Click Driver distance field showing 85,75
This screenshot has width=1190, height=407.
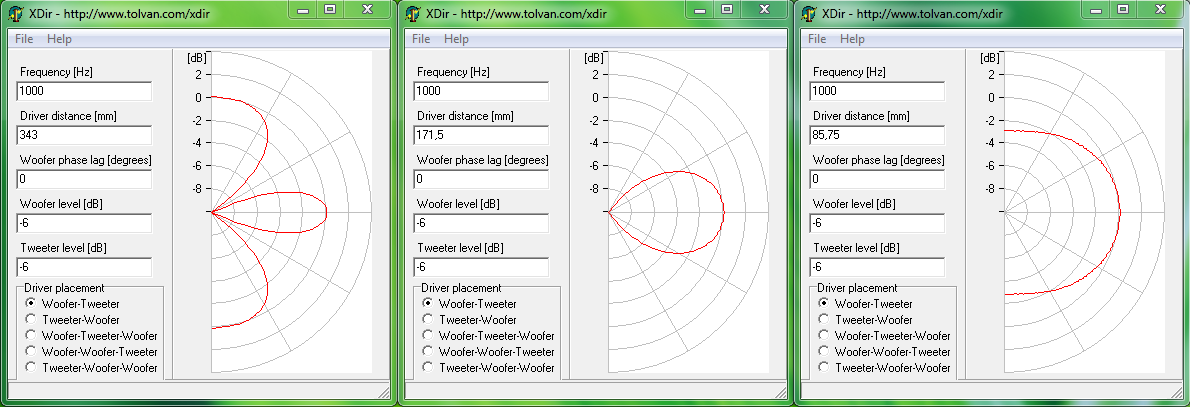coord(877,135)
